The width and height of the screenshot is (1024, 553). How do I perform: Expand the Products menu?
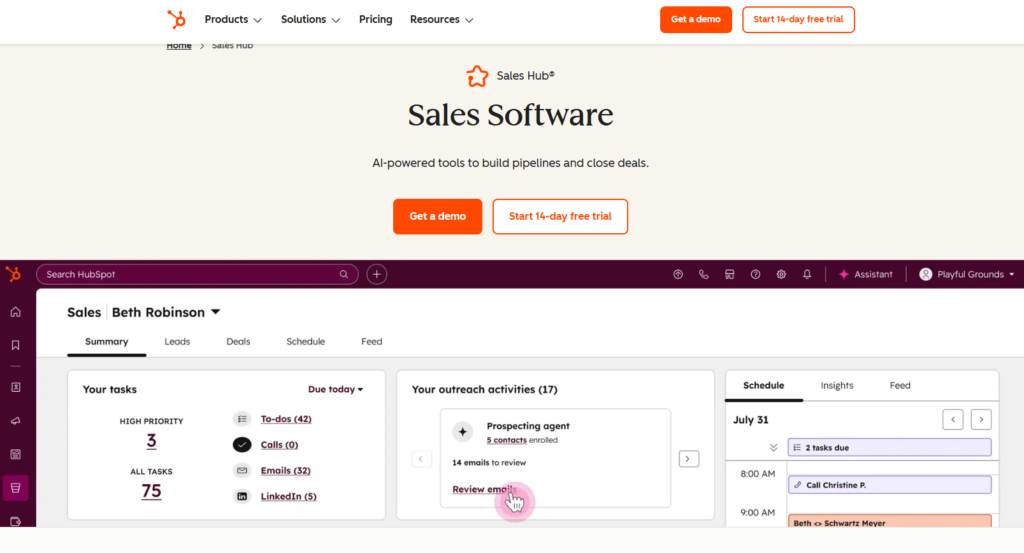[x=233, y=20]
